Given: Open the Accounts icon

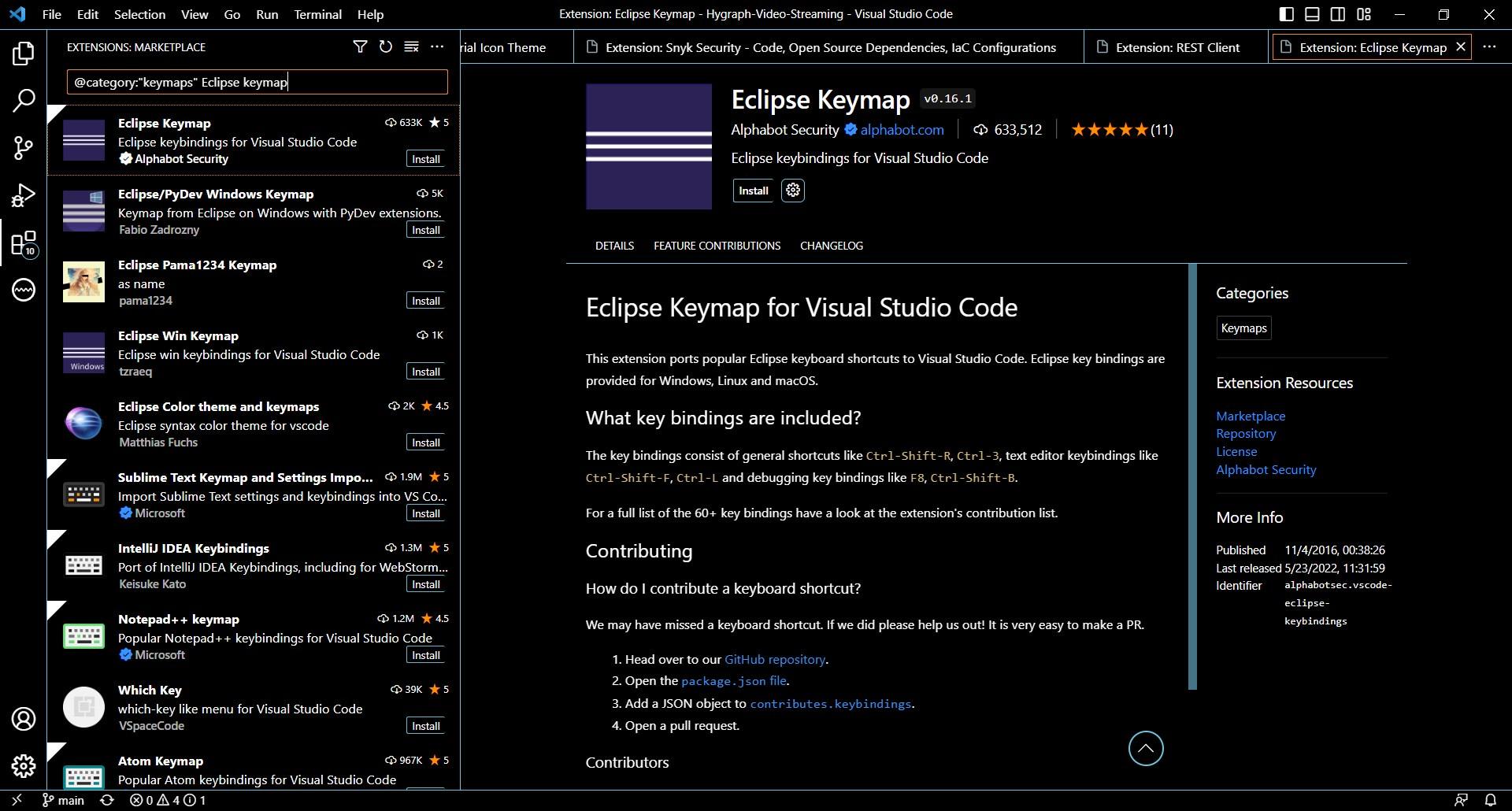Looking at the screenshot, I should pos(24,718).
